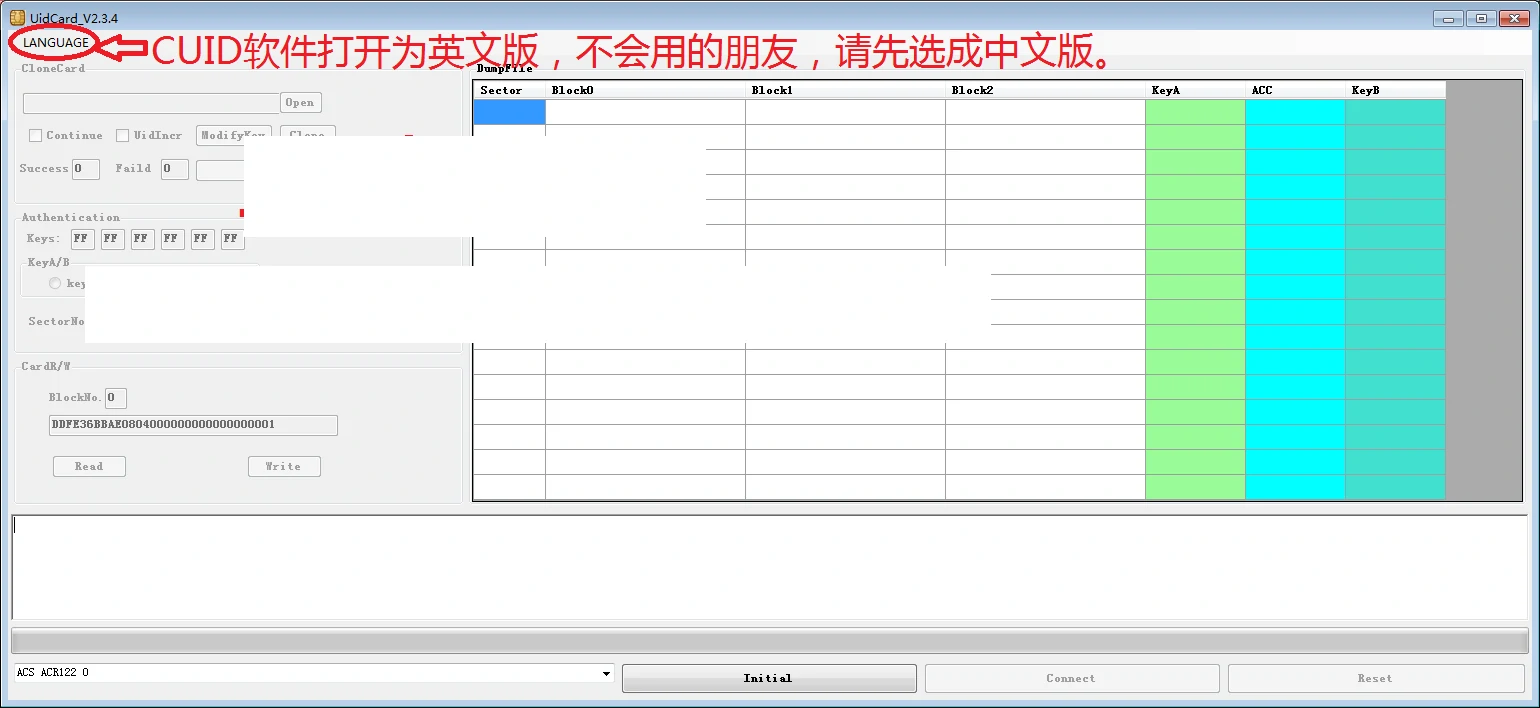Enable the Continue checkbox
Image resolution: width=1540 pixels, height=708 pixels.
(x=35, y=135)
